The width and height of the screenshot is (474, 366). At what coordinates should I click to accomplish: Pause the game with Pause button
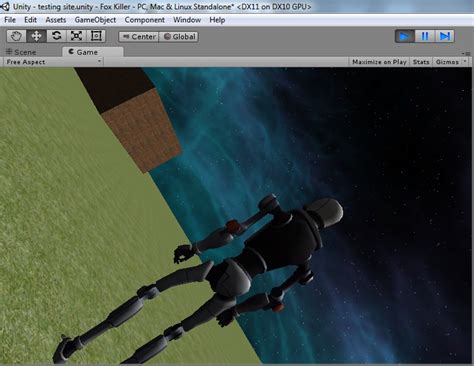[x=425, y=36]
